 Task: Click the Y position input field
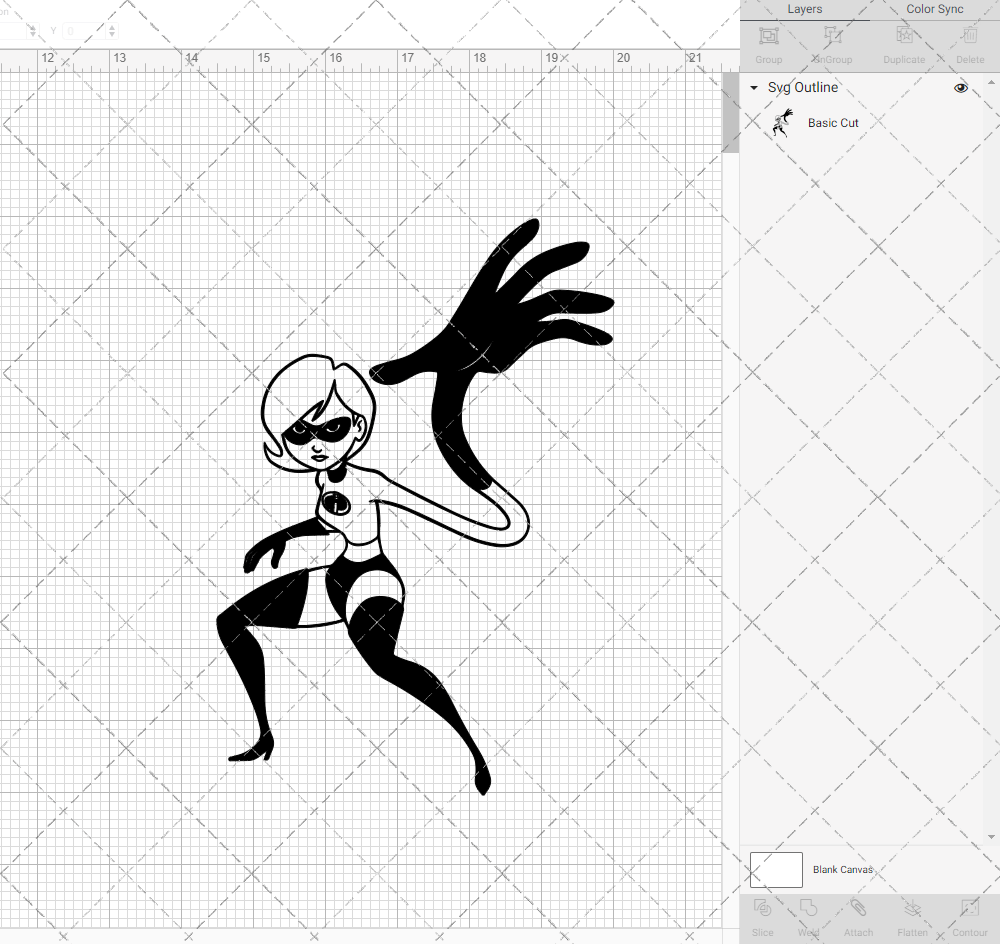(x=84, y=30)
